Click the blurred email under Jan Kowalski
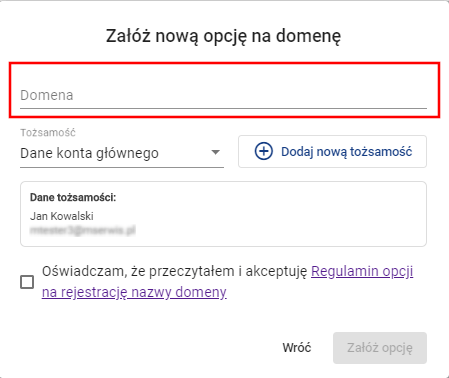Image resolution: width=449 pixels, height=378 pixels. [x=83, y=230]
